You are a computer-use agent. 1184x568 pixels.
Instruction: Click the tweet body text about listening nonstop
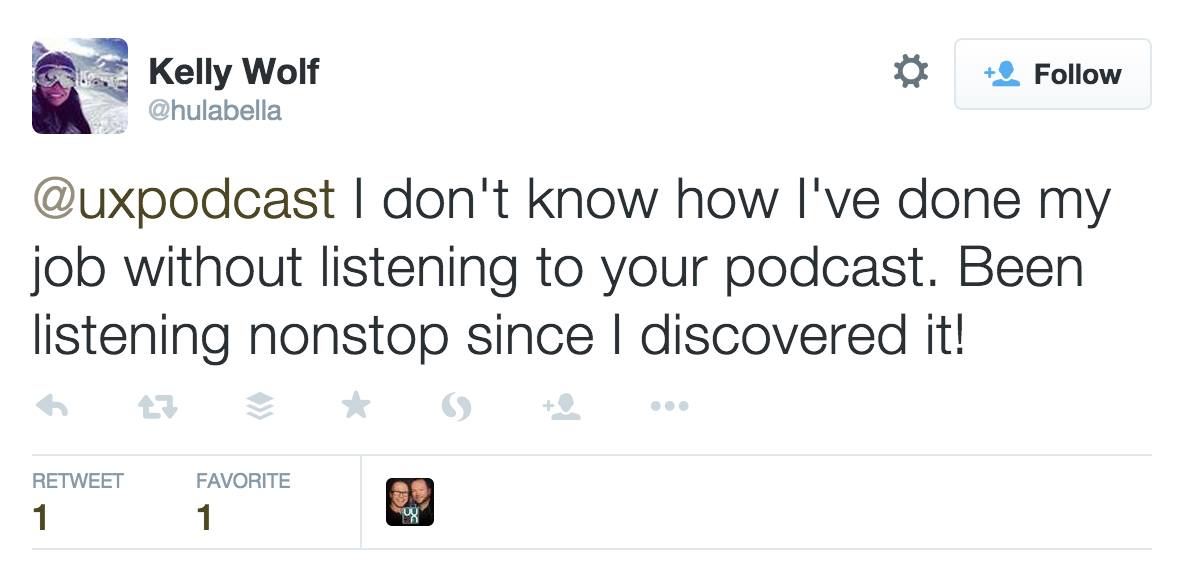[572, 268]
